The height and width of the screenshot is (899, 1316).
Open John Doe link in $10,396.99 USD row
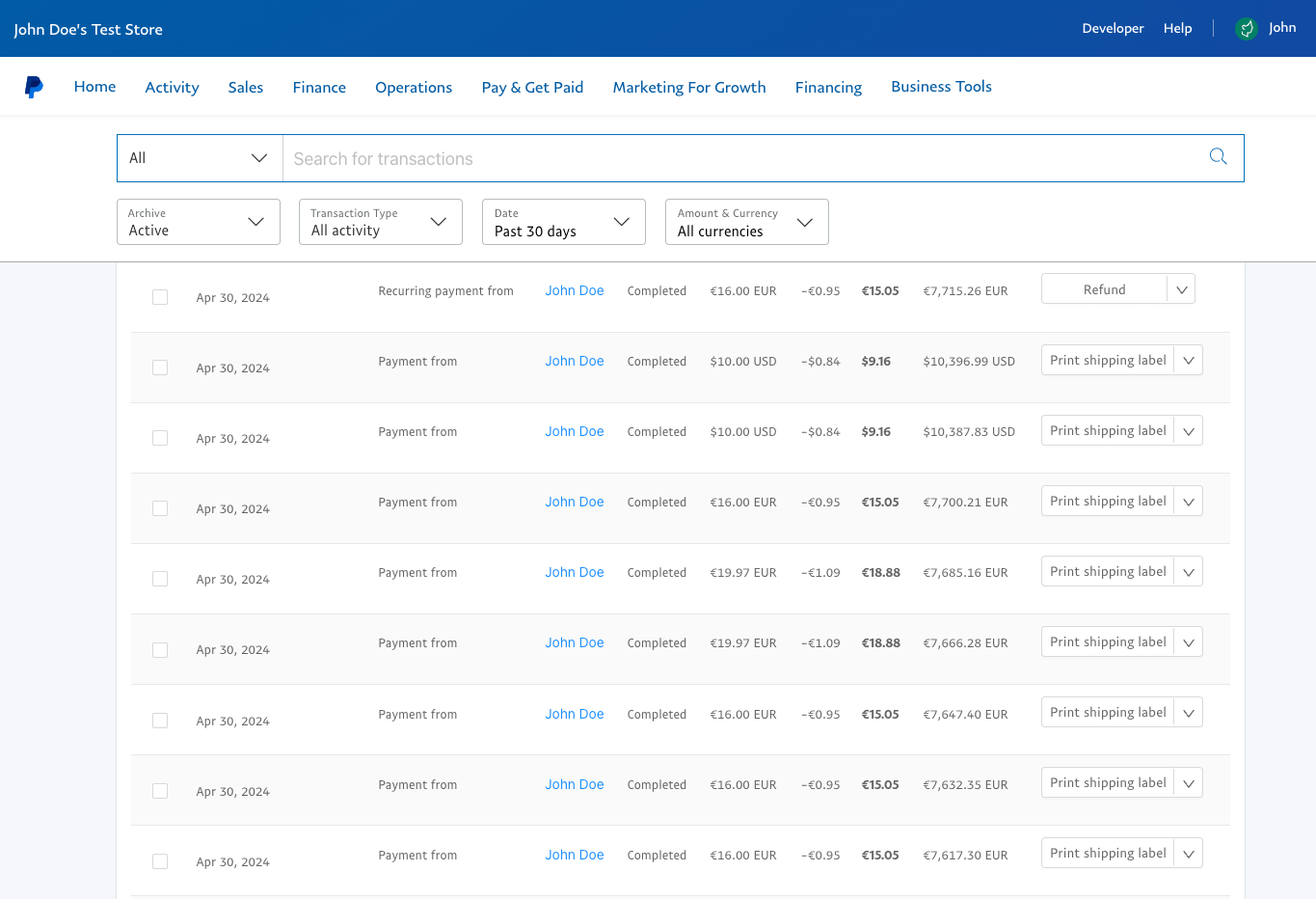pyautogui.click(x=575, y=361)
